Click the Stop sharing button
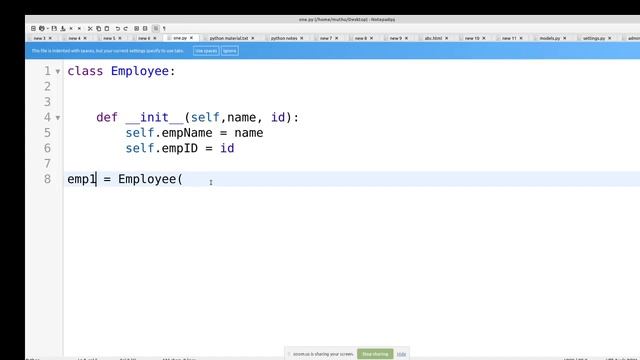This screenshot has height=360, width=640. (375, 354)
